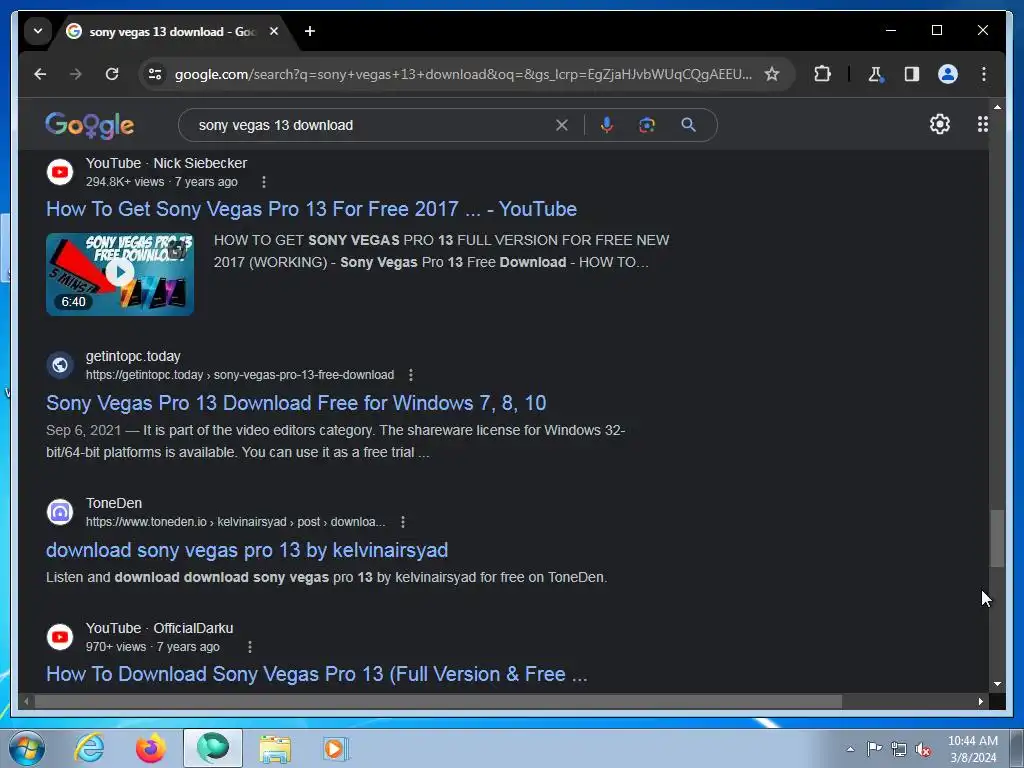
Task: Open the Windows Start menu
Action: (27, 748)
